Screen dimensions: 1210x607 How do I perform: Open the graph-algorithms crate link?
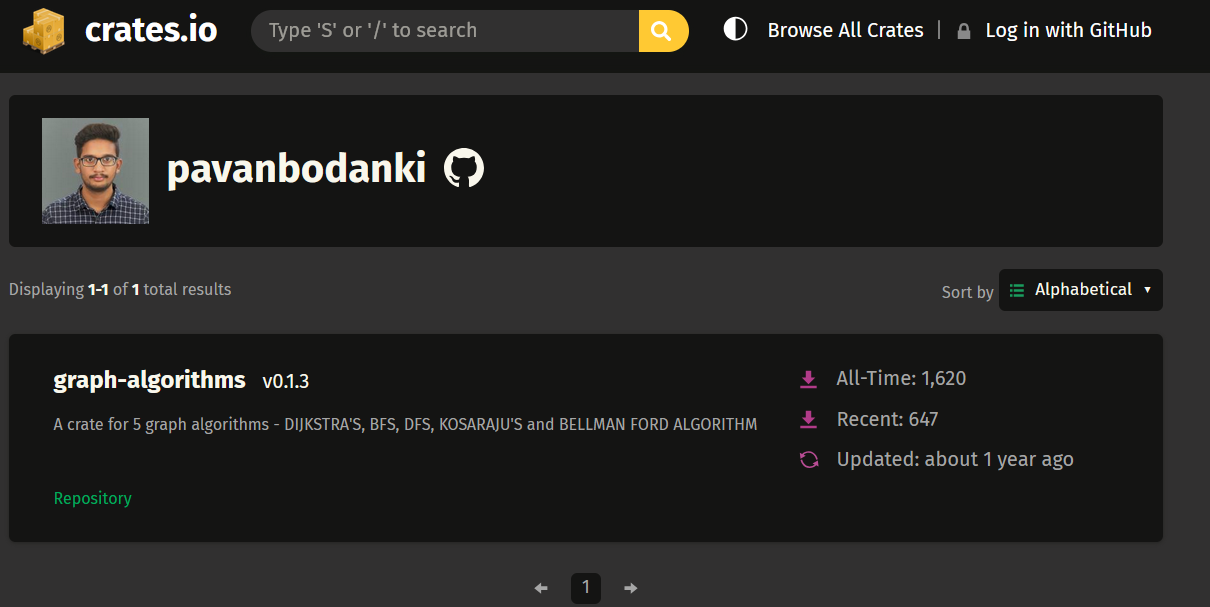[149, 380]
